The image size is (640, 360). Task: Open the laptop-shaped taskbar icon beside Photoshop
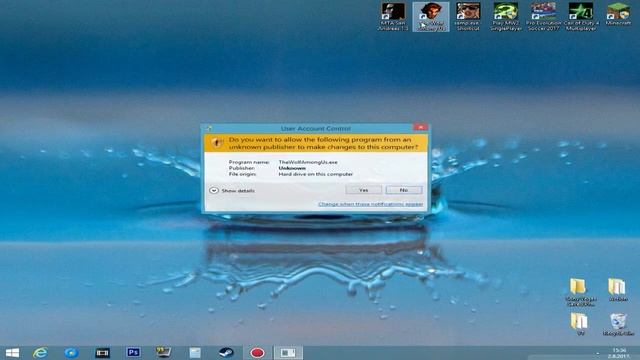click(x=164, y=352)
